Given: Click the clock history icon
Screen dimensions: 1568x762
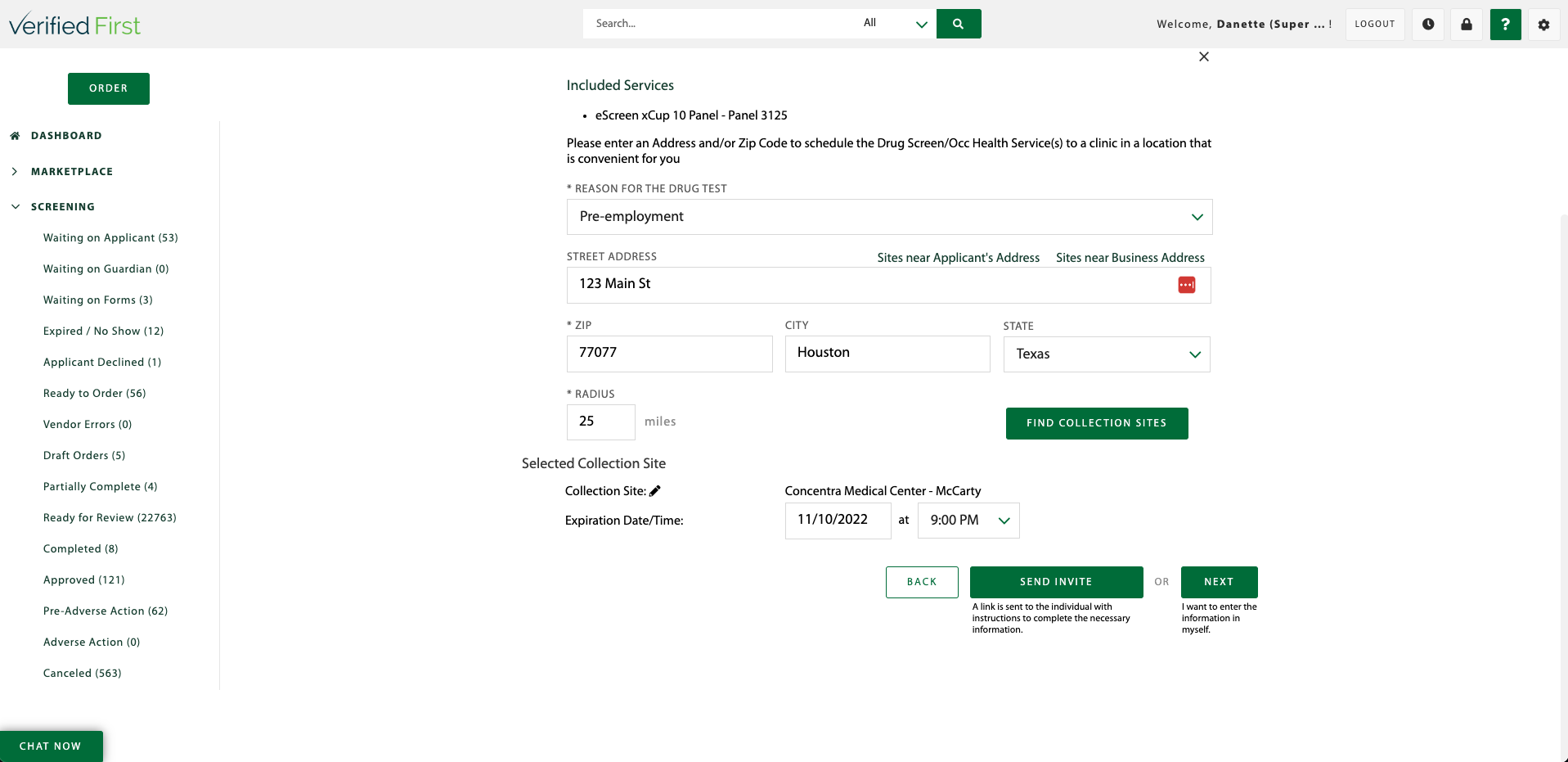Looking at the screenshot, I should coord(1427,24).
